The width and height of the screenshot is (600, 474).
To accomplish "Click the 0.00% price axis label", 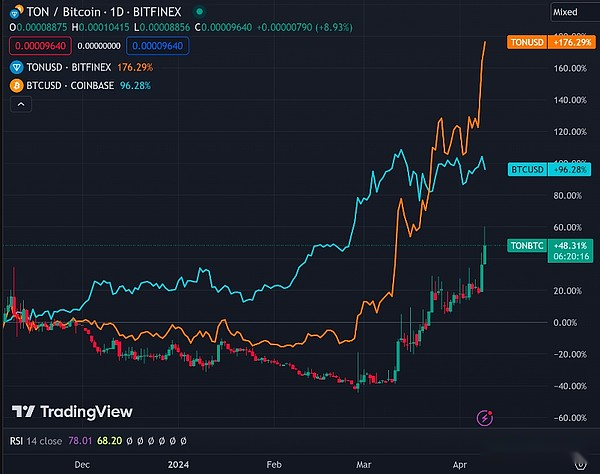I will 565,323.
